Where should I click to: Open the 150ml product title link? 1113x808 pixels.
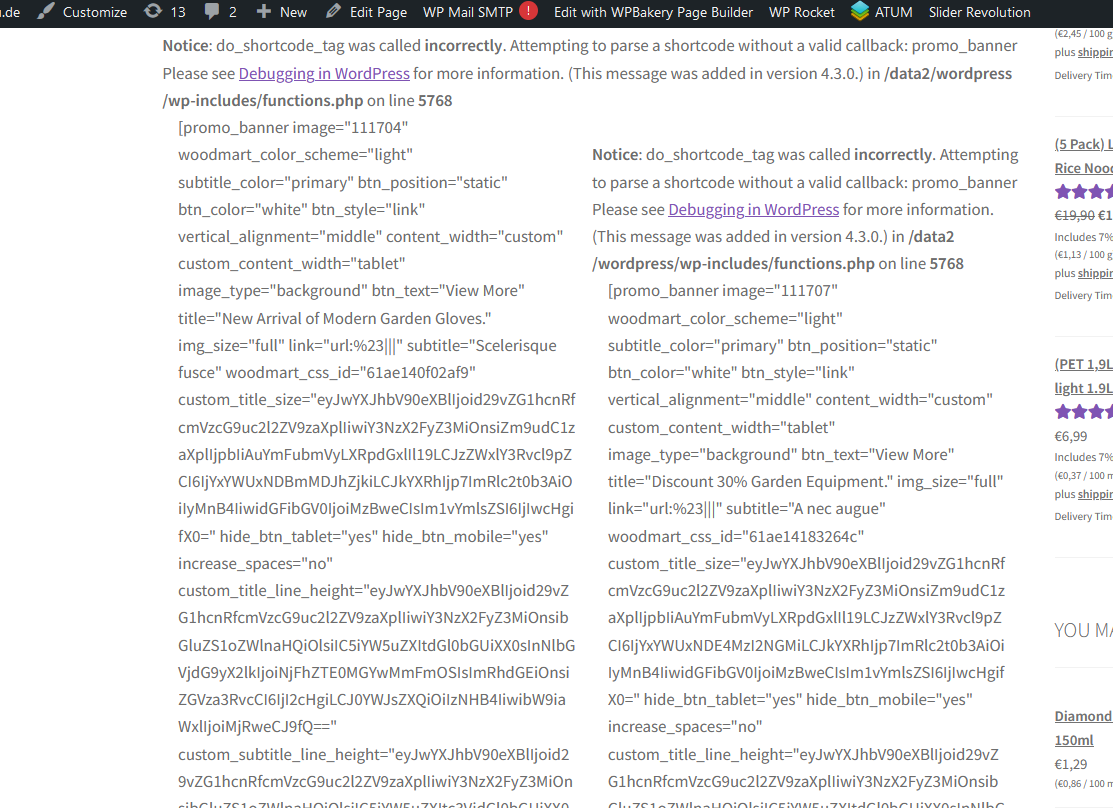pyautogui.click(x=1074, y=741)
